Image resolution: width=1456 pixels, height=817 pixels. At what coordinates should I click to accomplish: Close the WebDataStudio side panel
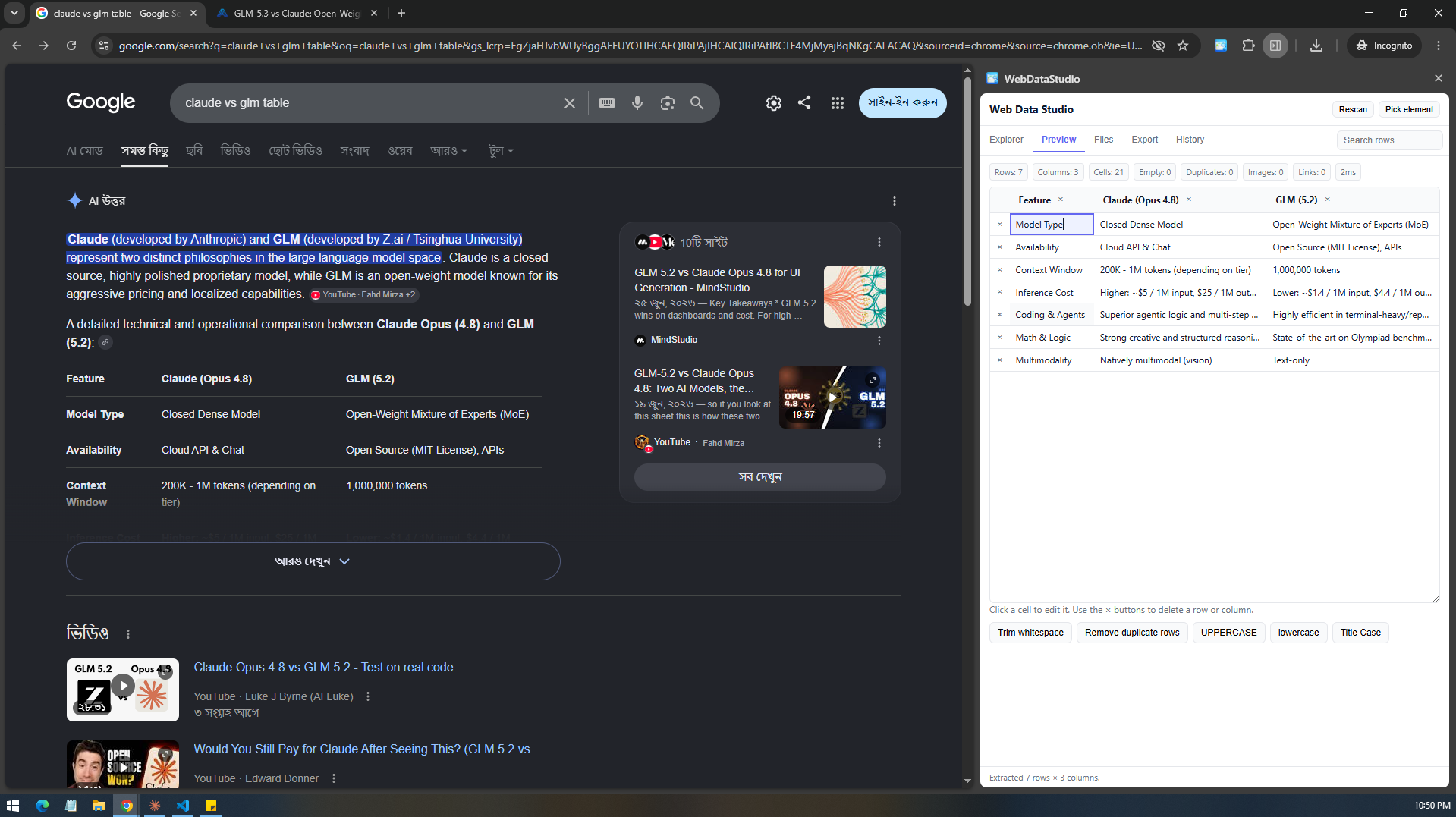coord(1438,78)
